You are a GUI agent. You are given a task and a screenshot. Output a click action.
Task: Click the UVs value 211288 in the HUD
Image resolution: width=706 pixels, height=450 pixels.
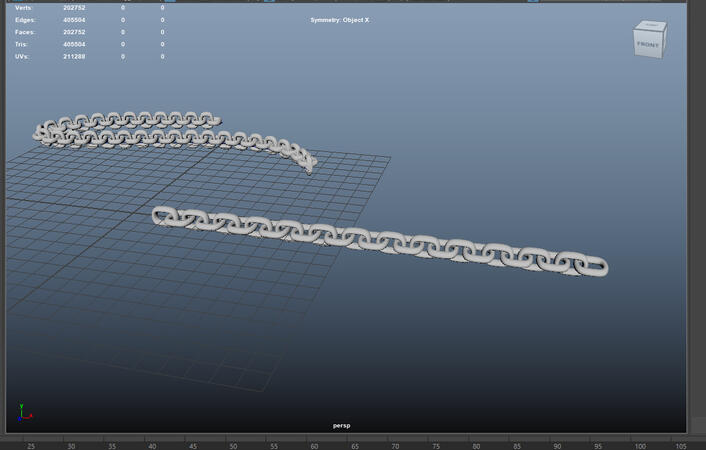[x=74, y=56]
